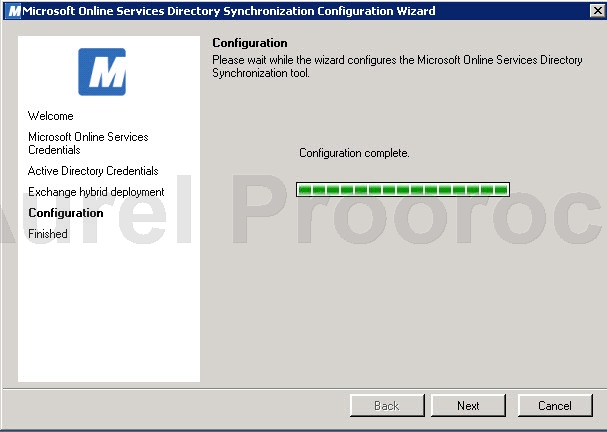
Task: Select the Configuration step in sidebar
Action: pyautogui.click(x=66, y=213)
